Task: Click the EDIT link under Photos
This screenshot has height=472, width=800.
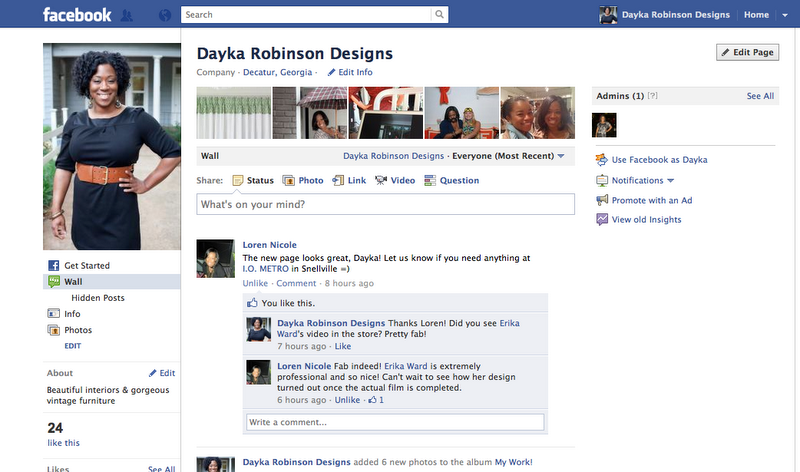Action: (x=72, y=346)
